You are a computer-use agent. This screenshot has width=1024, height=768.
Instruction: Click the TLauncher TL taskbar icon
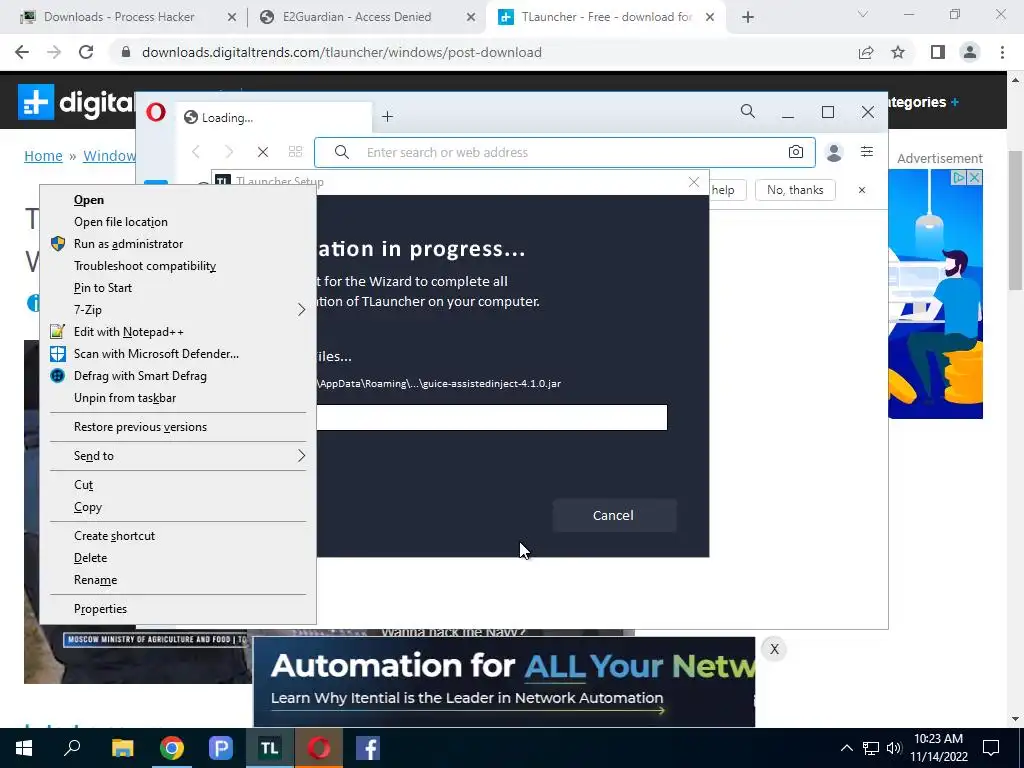tap(270, 748)
